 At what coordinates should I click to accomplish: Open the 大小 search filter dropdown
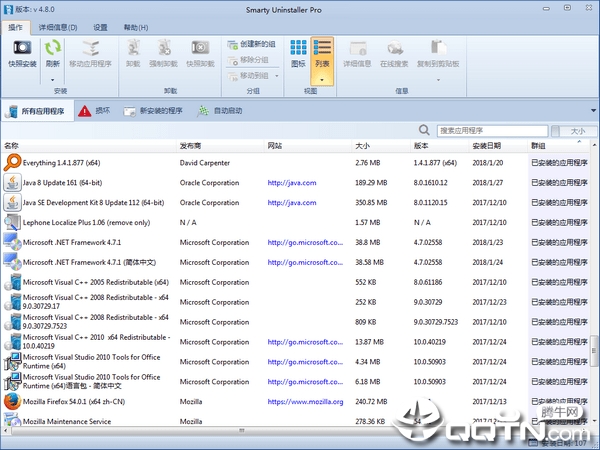point(574,131)
